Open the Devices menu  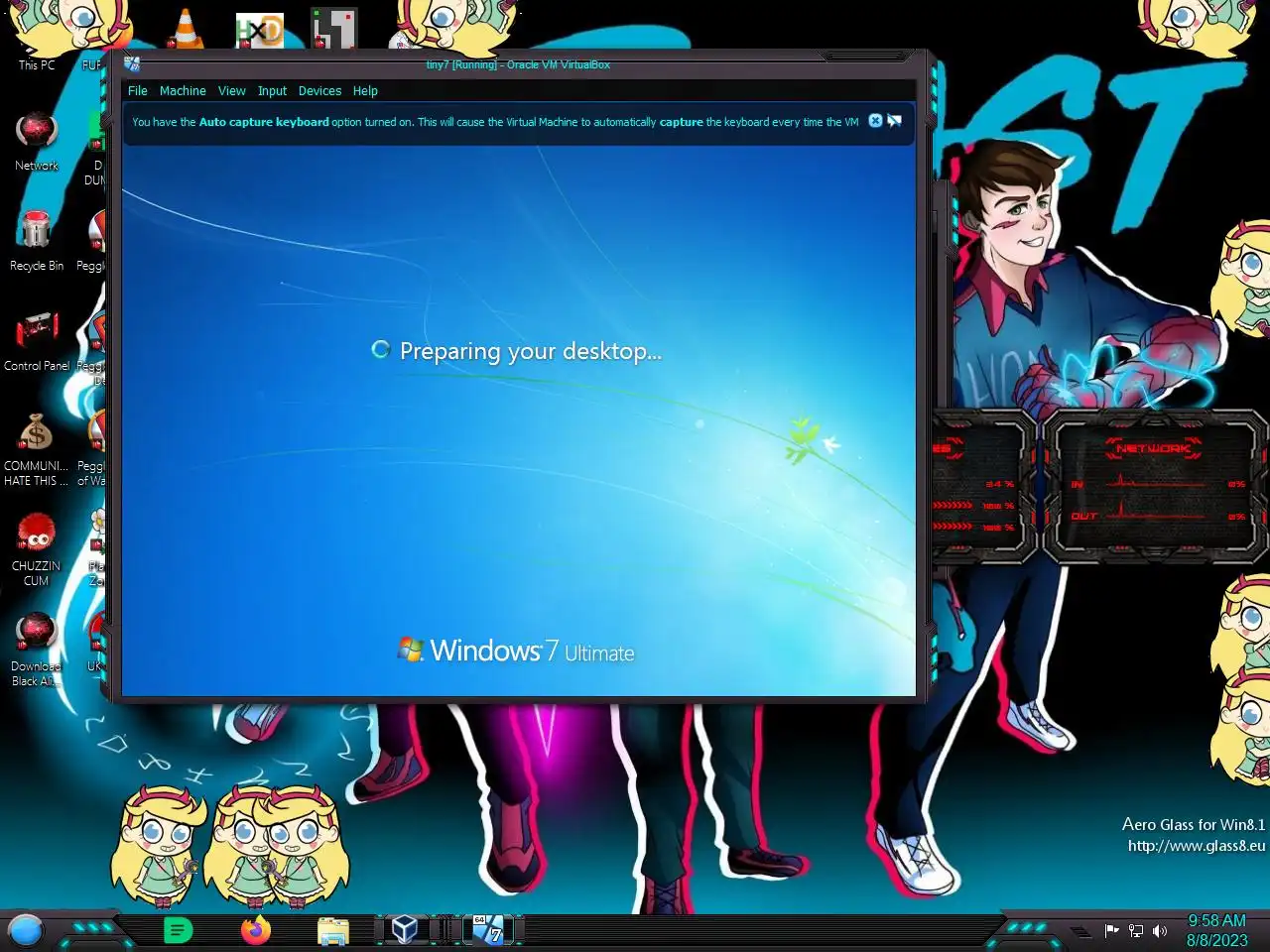click(x=319, y=90)
